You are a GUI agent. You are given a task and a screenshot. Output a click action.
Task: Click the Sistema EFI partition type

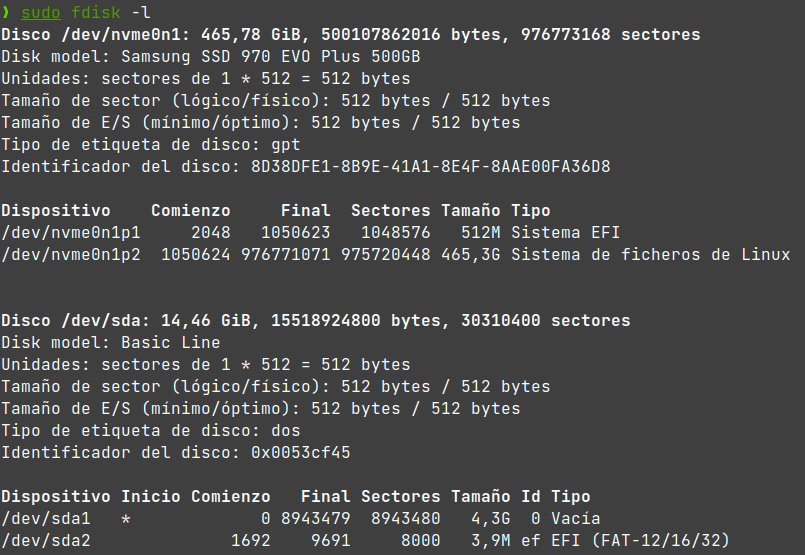click(565, 233)
